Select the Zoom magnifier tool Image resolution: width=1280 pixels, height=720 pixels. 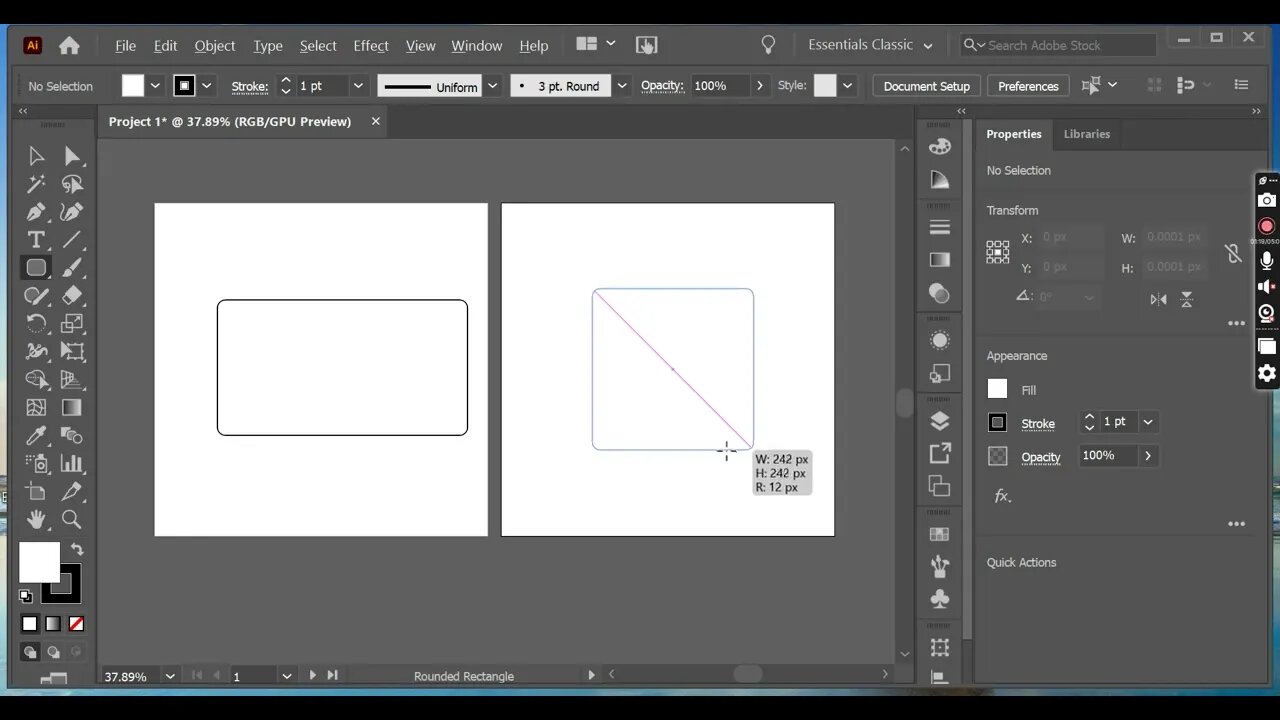point(72,520)
